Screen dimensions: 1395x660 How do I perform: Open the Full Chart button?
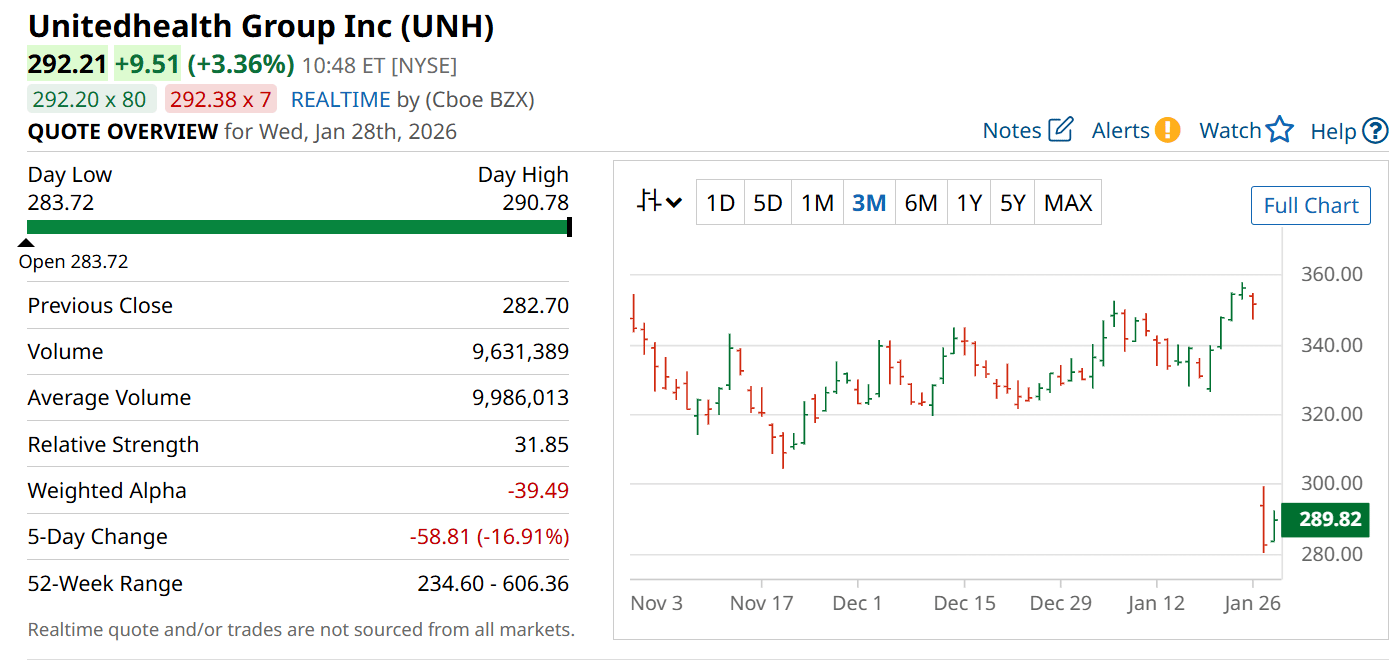tap(1311, 206)
